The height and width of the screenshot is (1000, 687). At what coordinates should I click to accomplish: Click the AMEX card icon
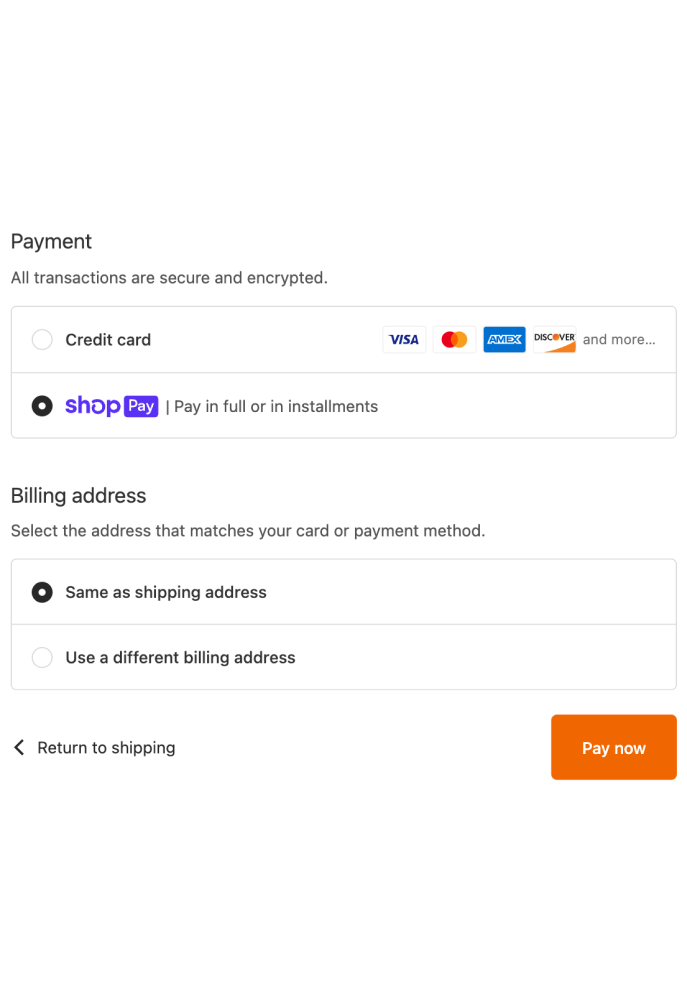504,339
